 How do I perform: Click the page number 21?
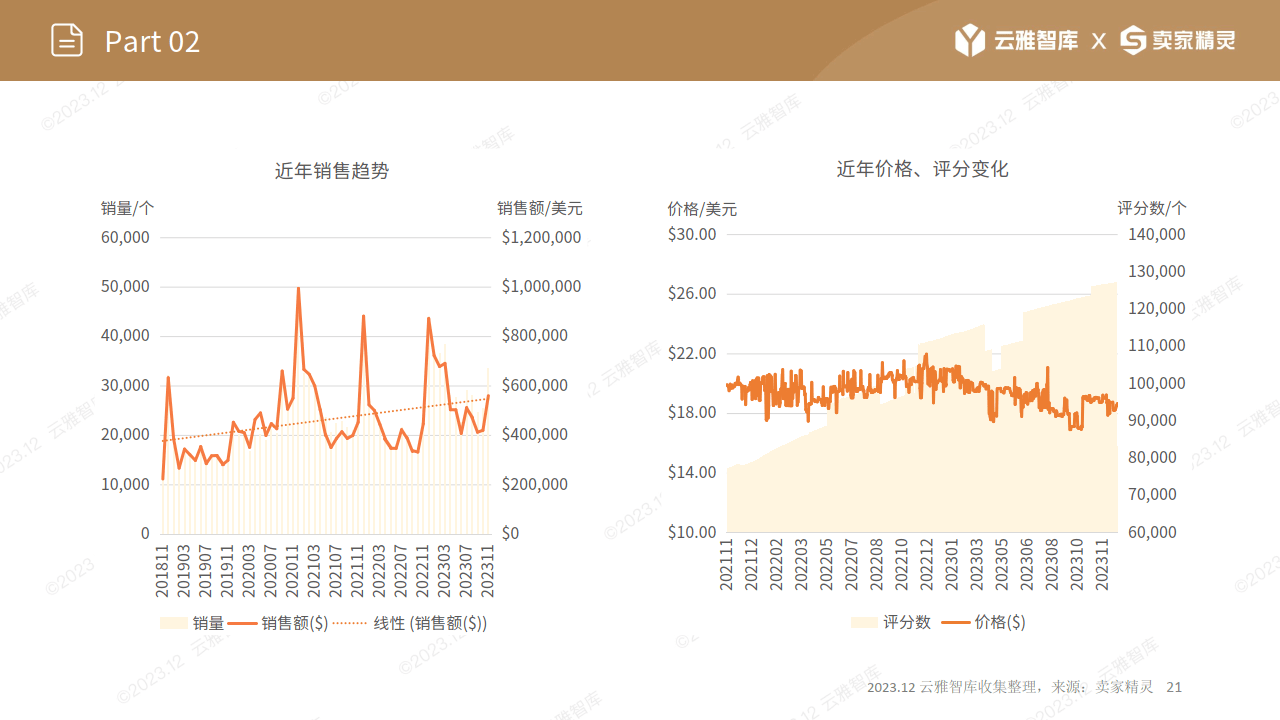(1175, 688)
